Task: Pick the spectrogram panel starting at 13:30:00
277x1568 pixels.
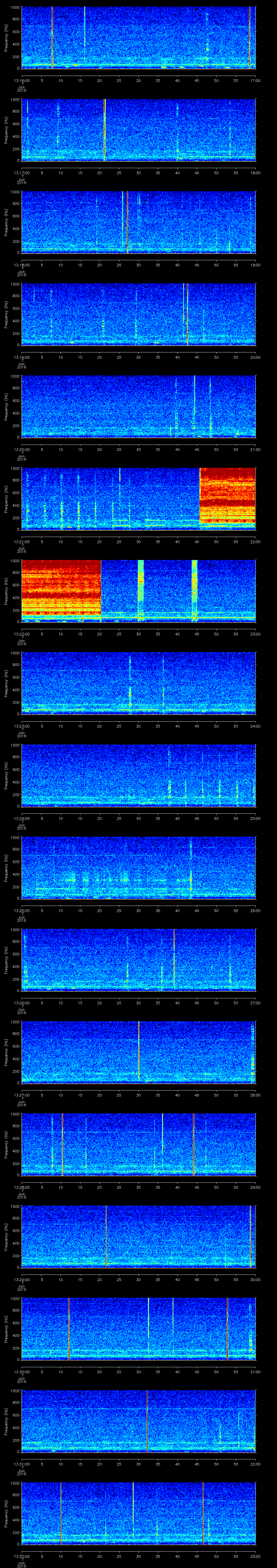Action: coord(138,1329)
